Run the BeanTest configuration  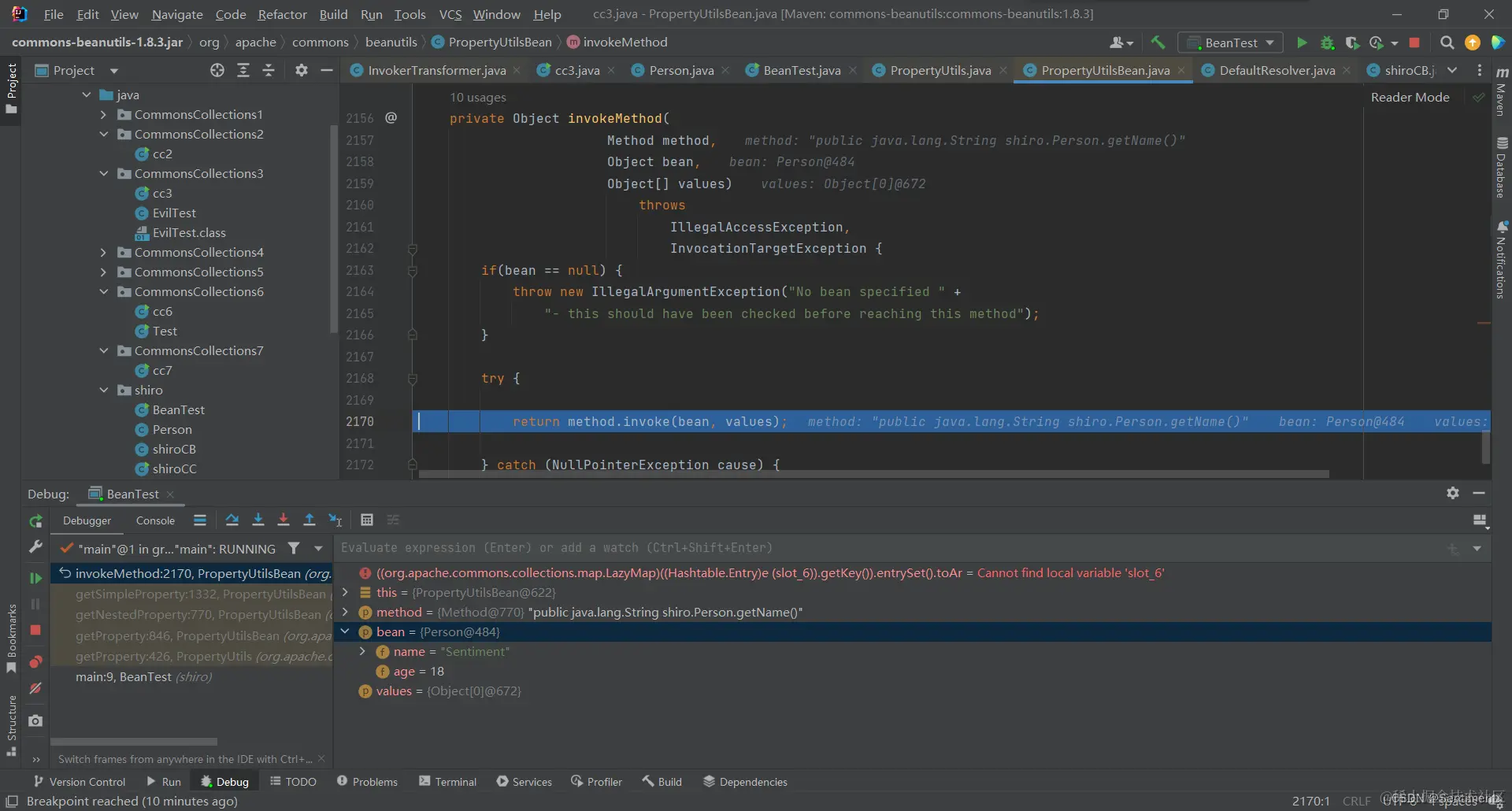pos(1302,43)
